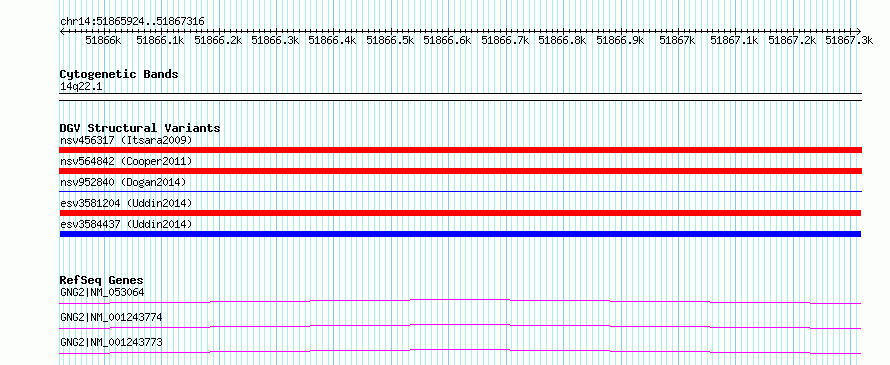Click the 51866.4k ruler label
This screenshot has width=890, height=365.
point(333,40)
